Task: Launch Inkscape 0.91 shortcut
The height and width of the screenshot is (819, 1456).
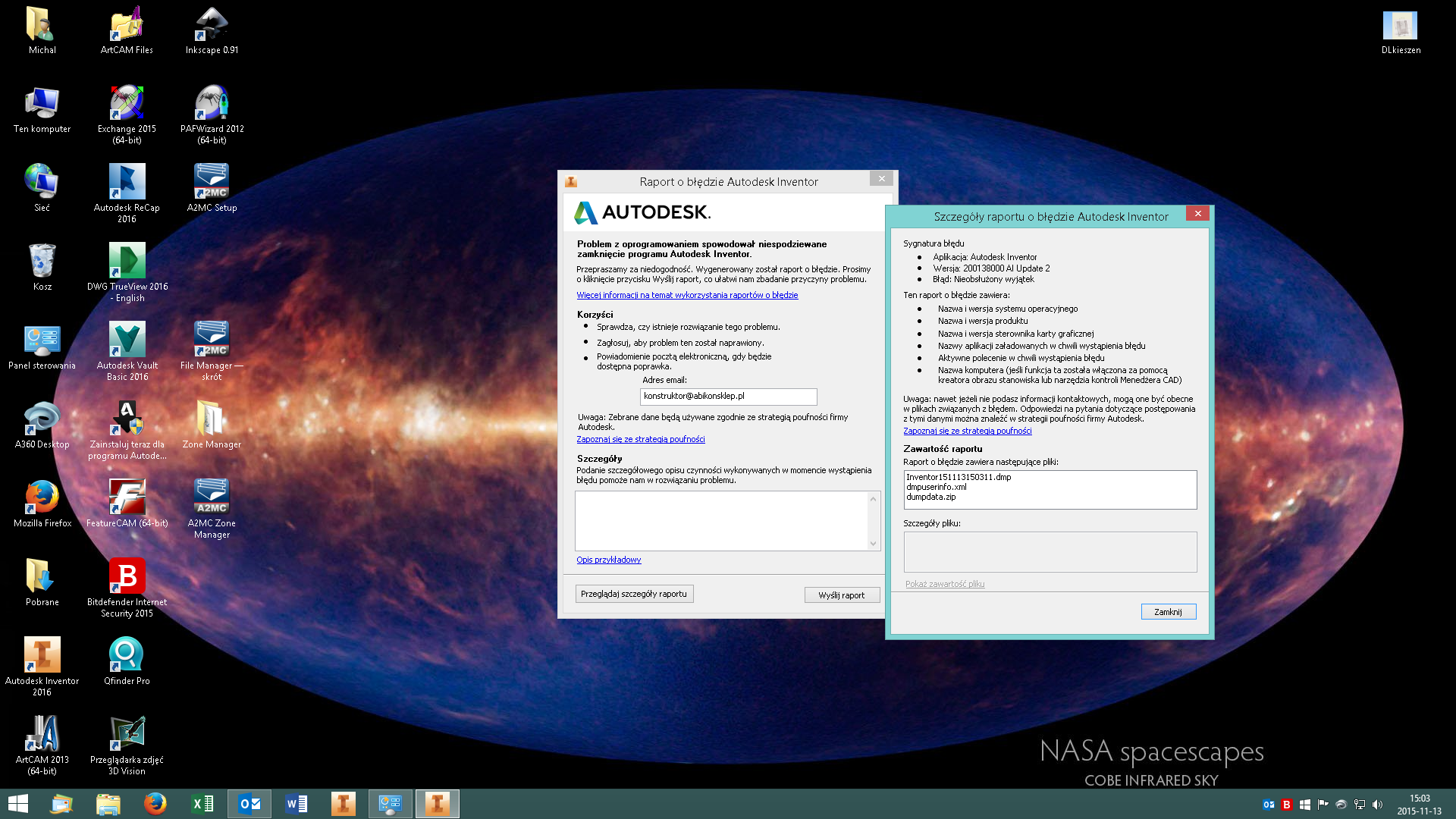Action: pyautogui.click(x=212, y=30)
